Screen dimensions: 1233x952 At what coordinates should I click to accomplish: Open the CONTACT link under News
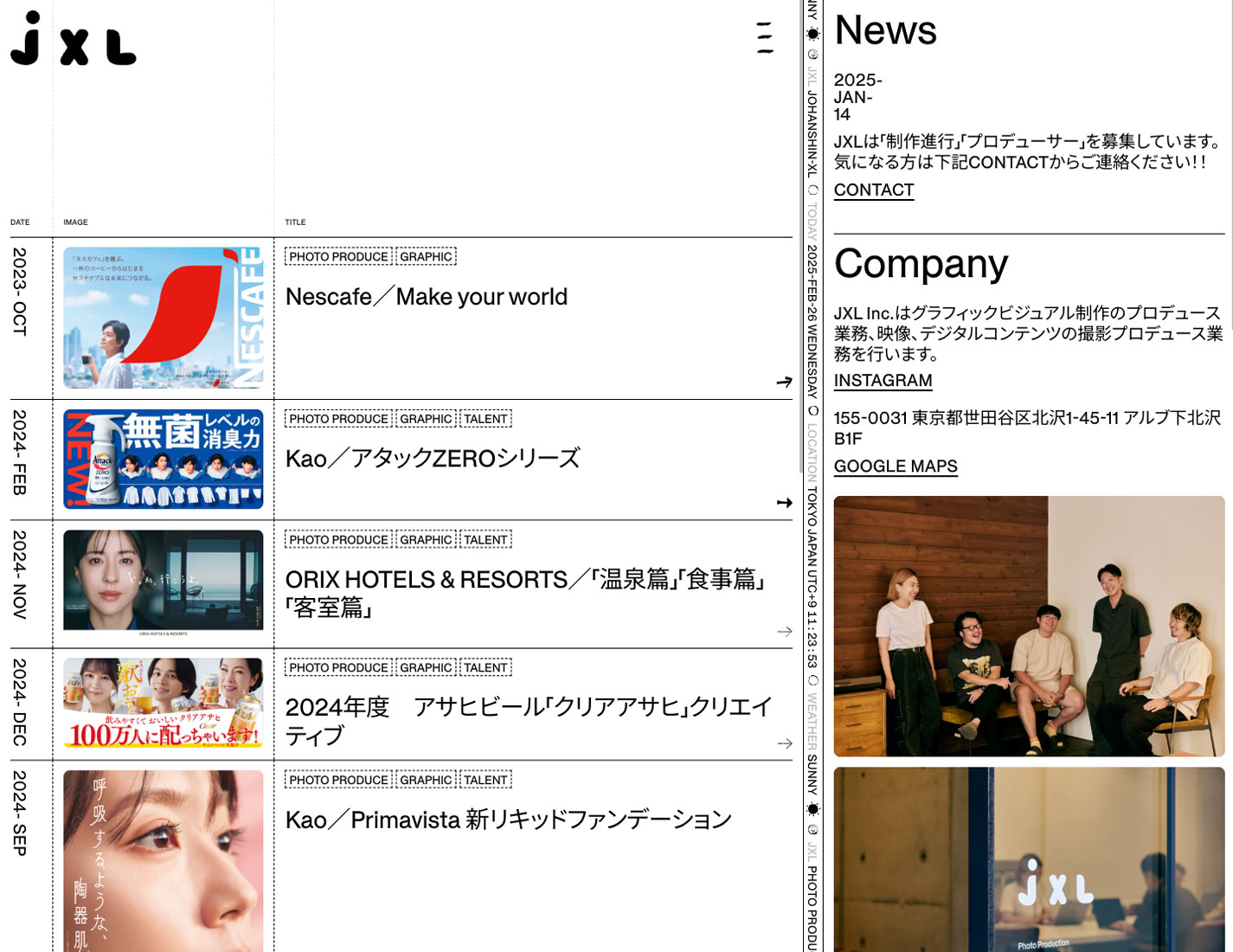tap(874, 190)
